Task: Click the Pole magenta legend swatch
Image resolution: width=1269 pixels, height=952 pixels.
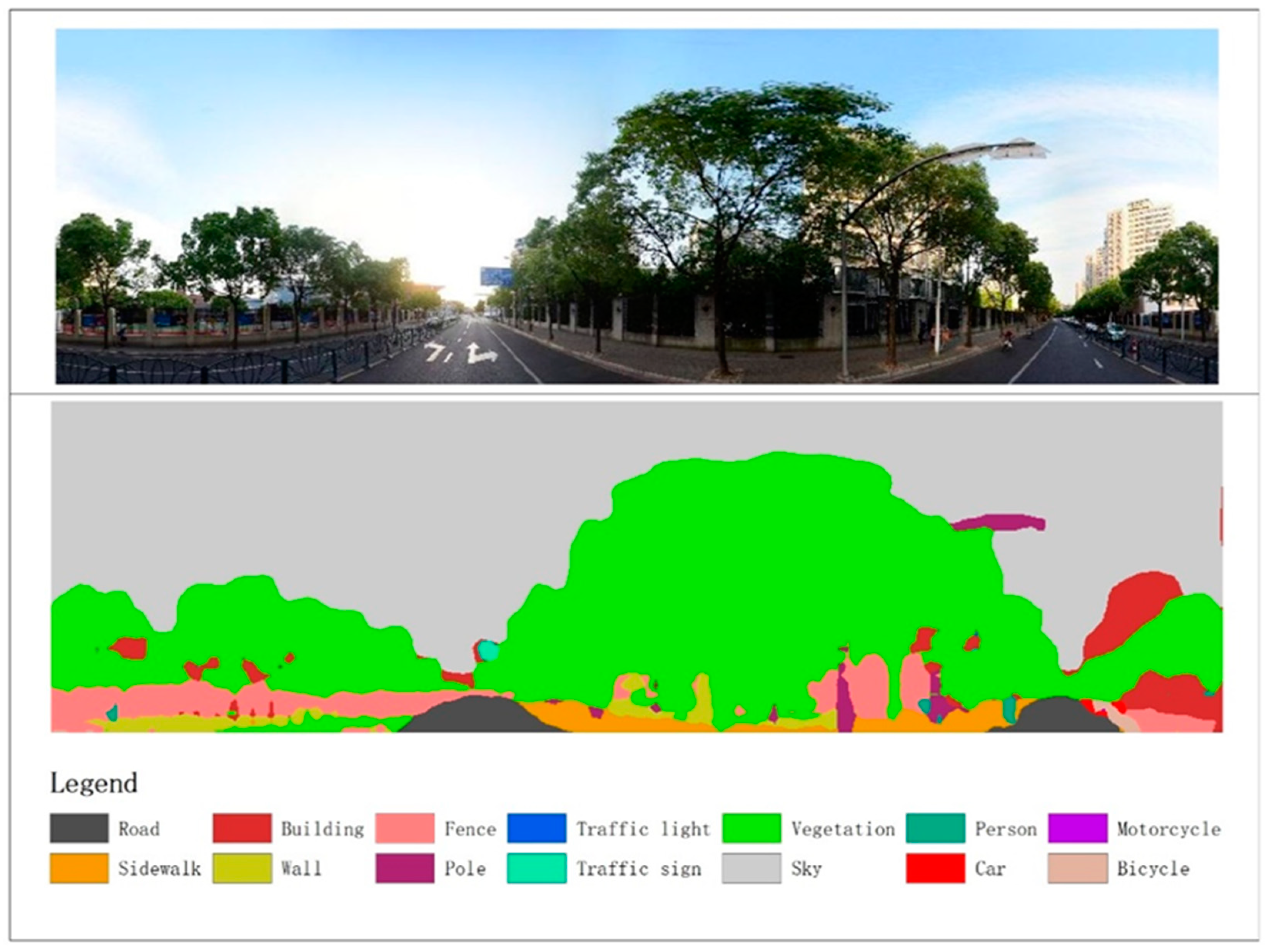Action: 404,868
